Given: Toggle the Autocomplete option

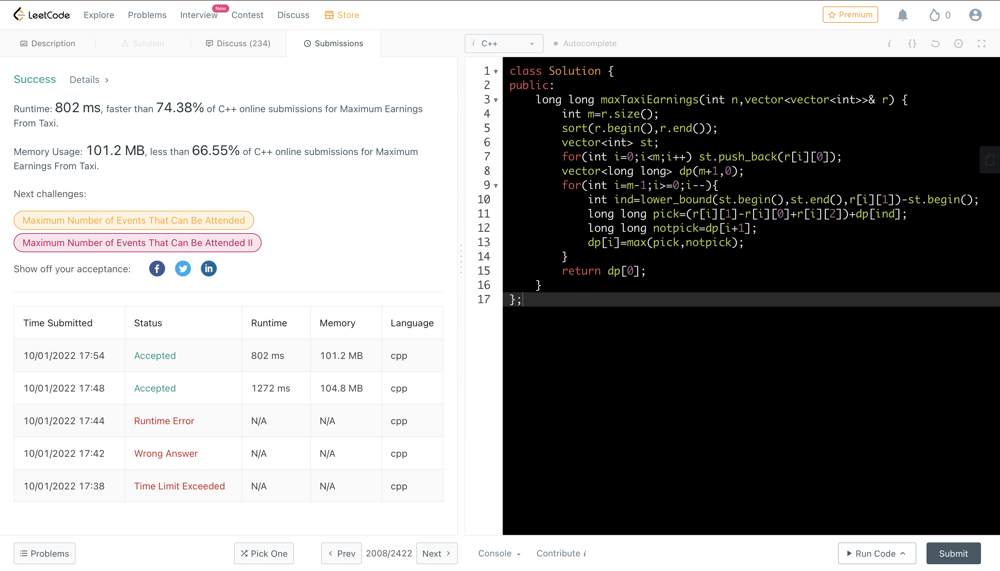Looking at the screenshot, I should pyautogui.click(x=585, y=43).
